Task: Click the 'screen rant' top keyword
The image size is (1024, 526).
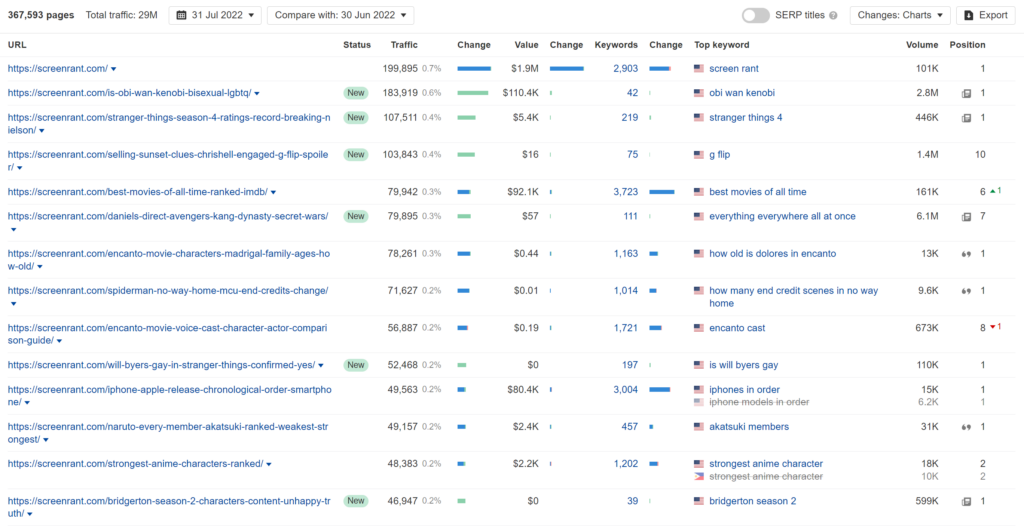Action: click(734, 69)
